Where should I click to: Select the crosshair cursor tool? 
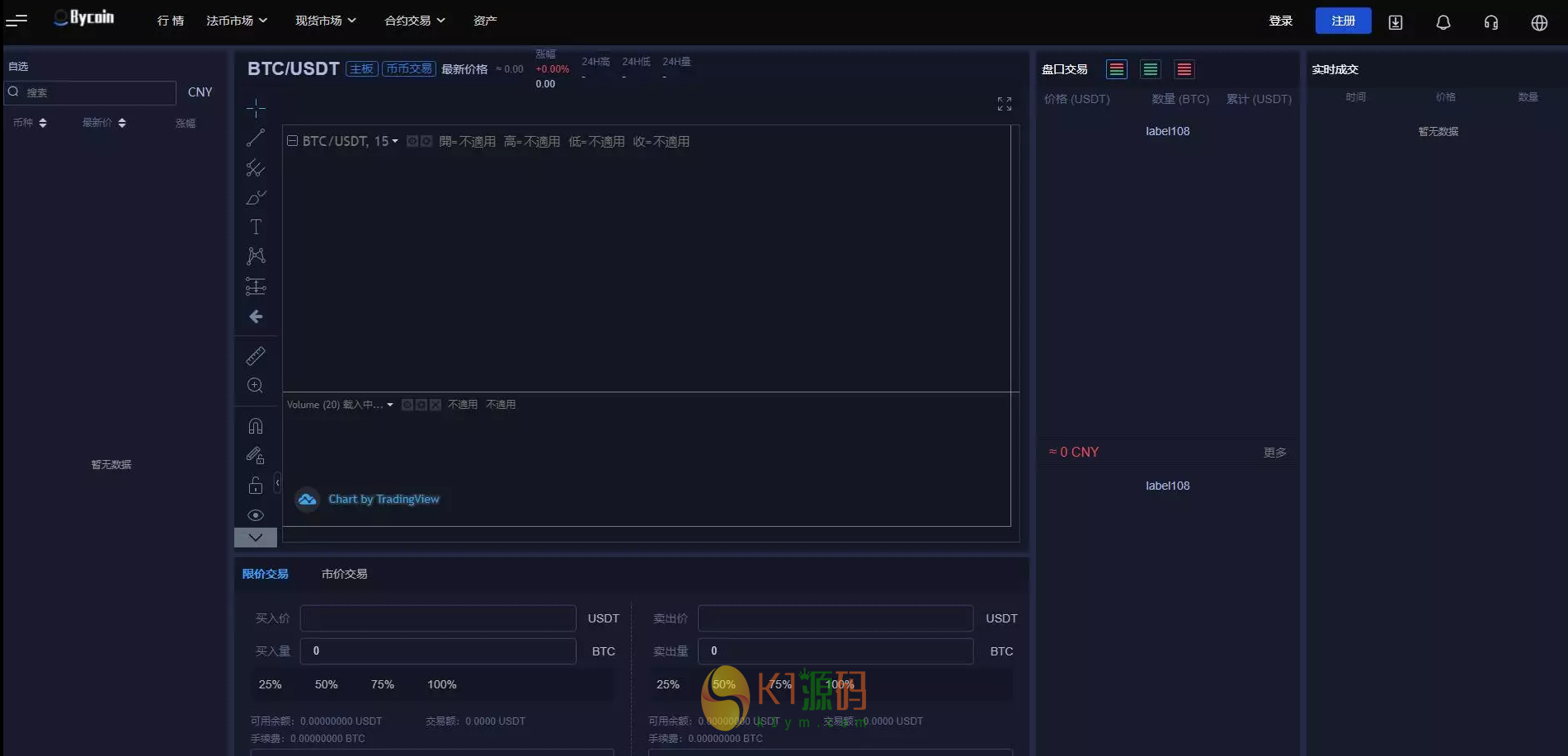[256, 108]
